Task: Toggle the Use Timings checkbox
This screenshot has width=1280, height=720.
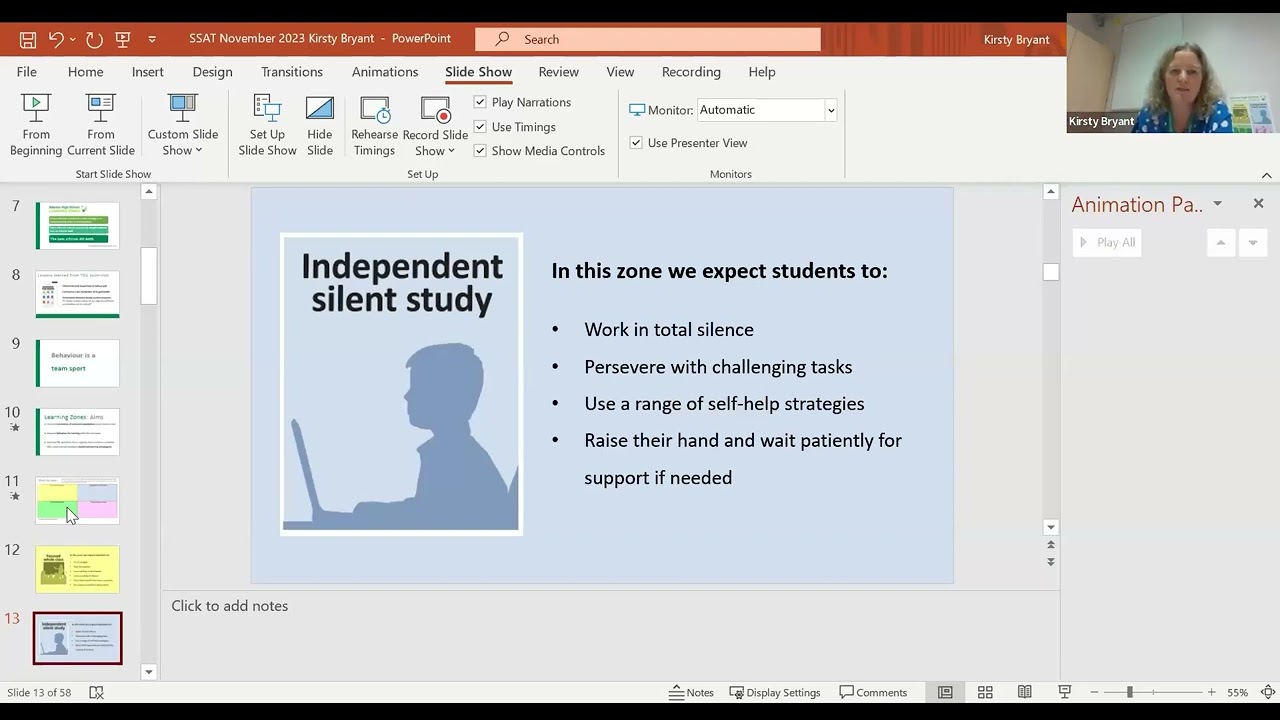Action: tap(480, 127)
